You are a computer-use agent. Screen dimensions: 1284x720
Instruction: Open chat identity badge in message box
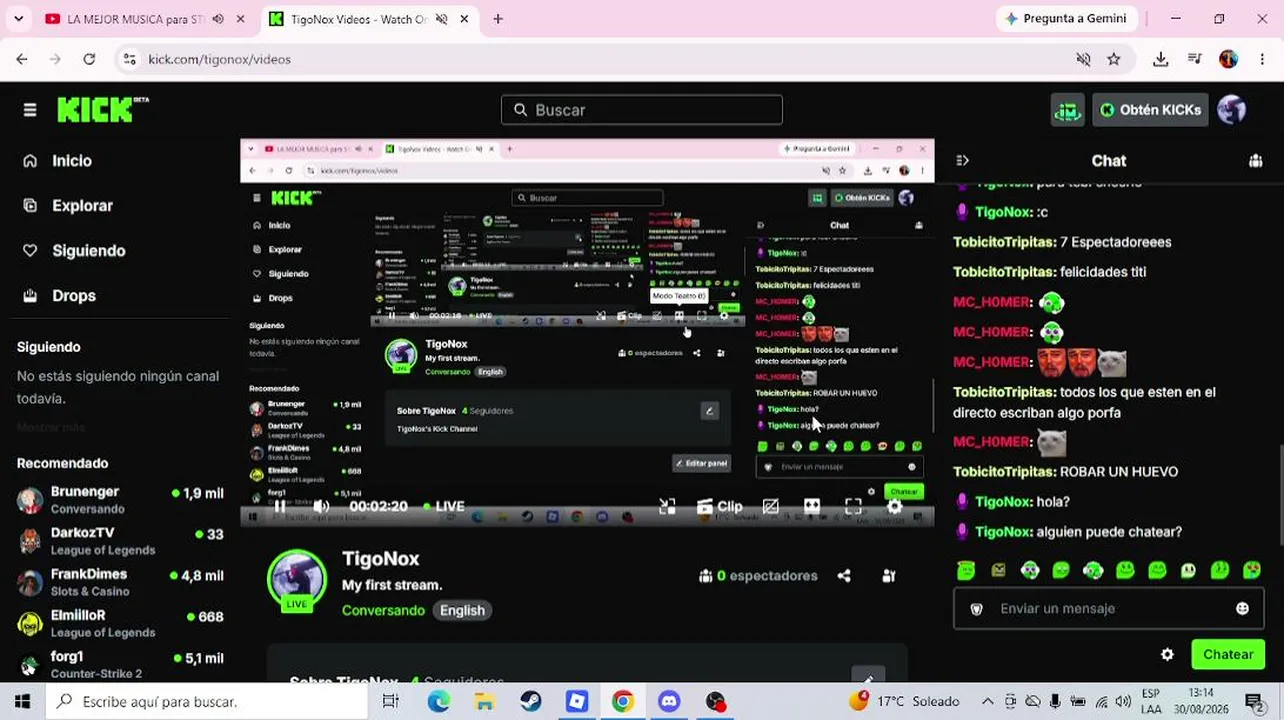[x=977, y=609]
